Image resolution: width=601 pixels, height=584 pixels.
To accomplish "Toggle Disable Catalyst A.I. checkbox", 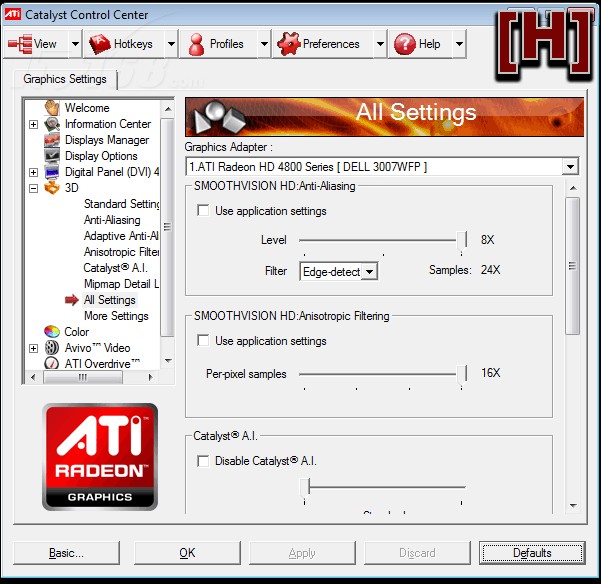I will point(203,461).
